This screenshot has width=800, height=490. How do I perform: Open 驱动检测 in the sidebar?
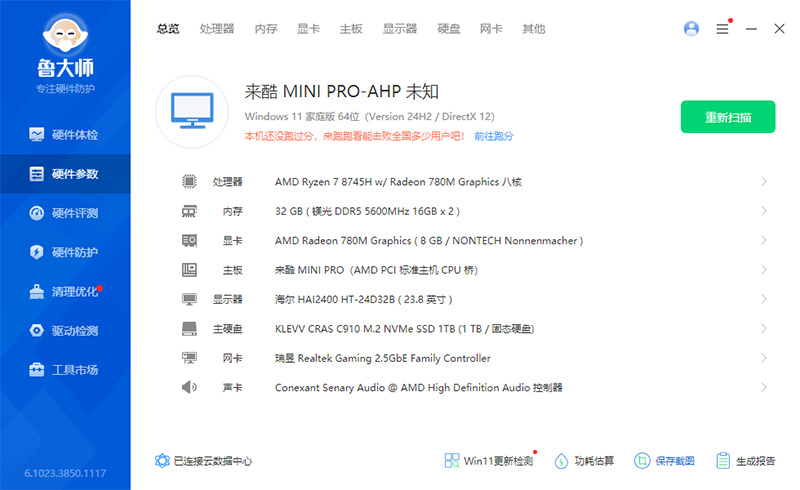point(65,331)
